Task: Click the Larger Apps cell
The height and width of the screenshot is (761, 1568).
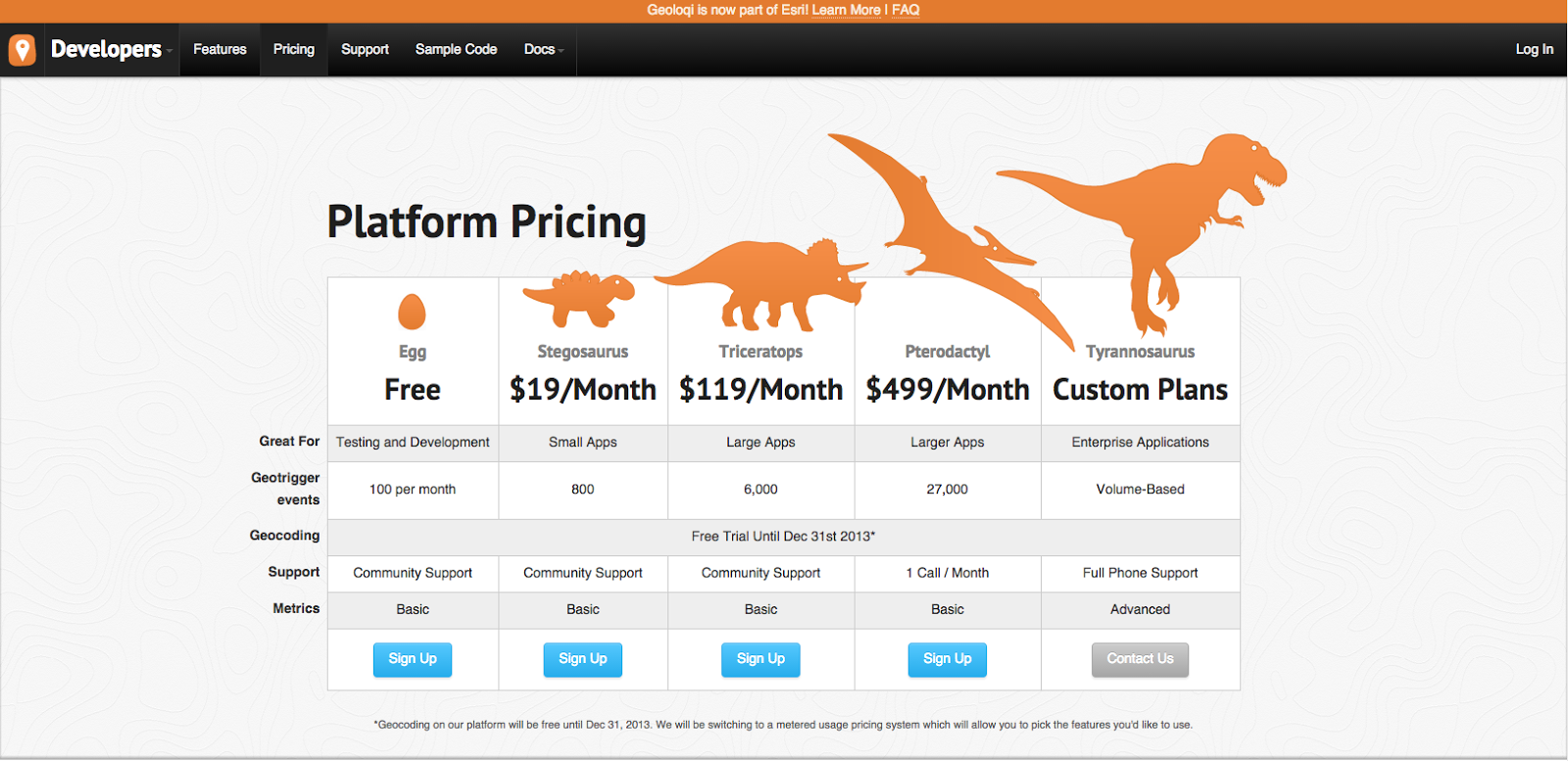Action: (948, 443)
